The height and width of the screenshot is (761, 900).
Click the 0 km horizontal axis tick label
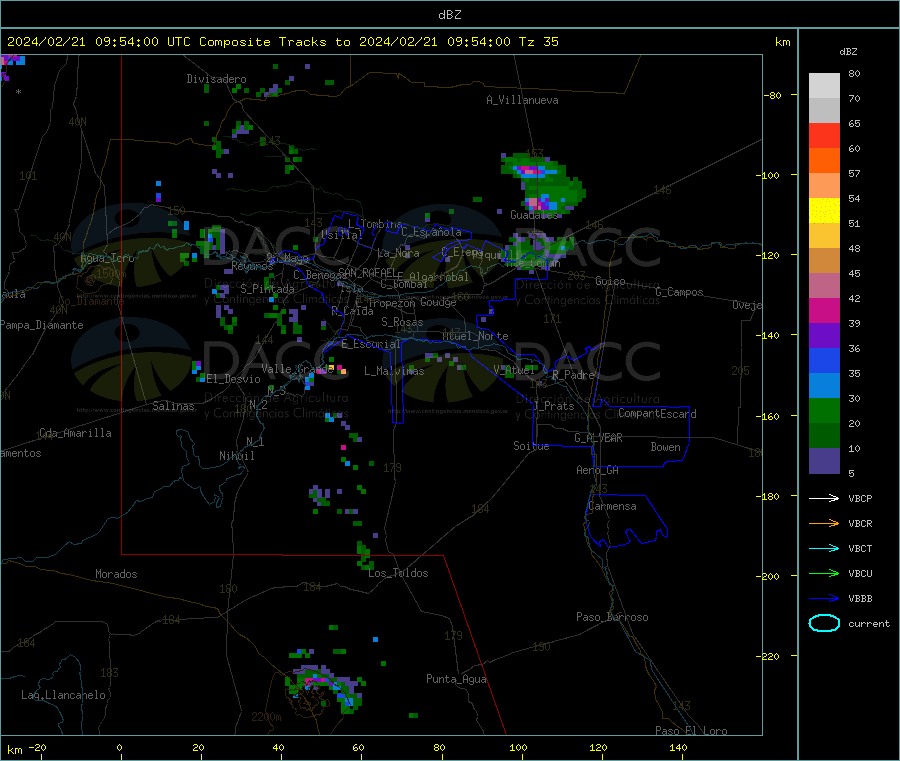point(119,747)
